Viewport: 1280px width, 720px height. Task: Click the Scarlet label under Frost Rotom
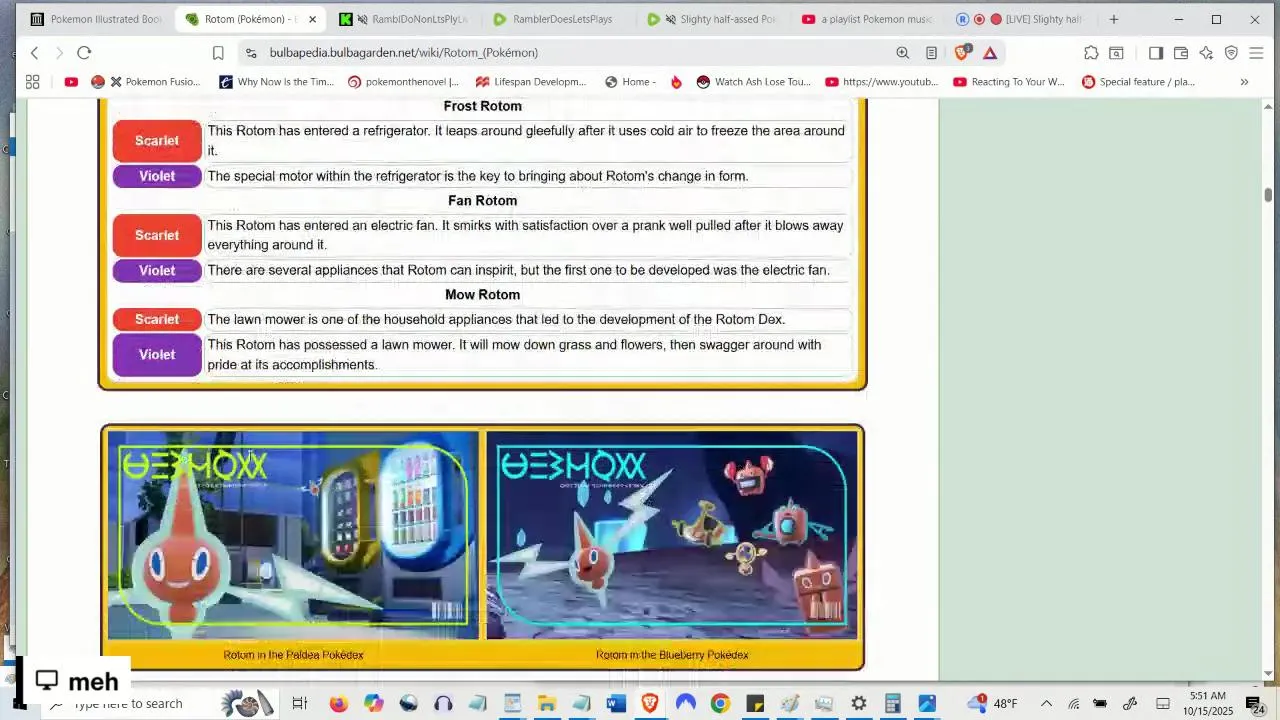(x=157, y=141)
